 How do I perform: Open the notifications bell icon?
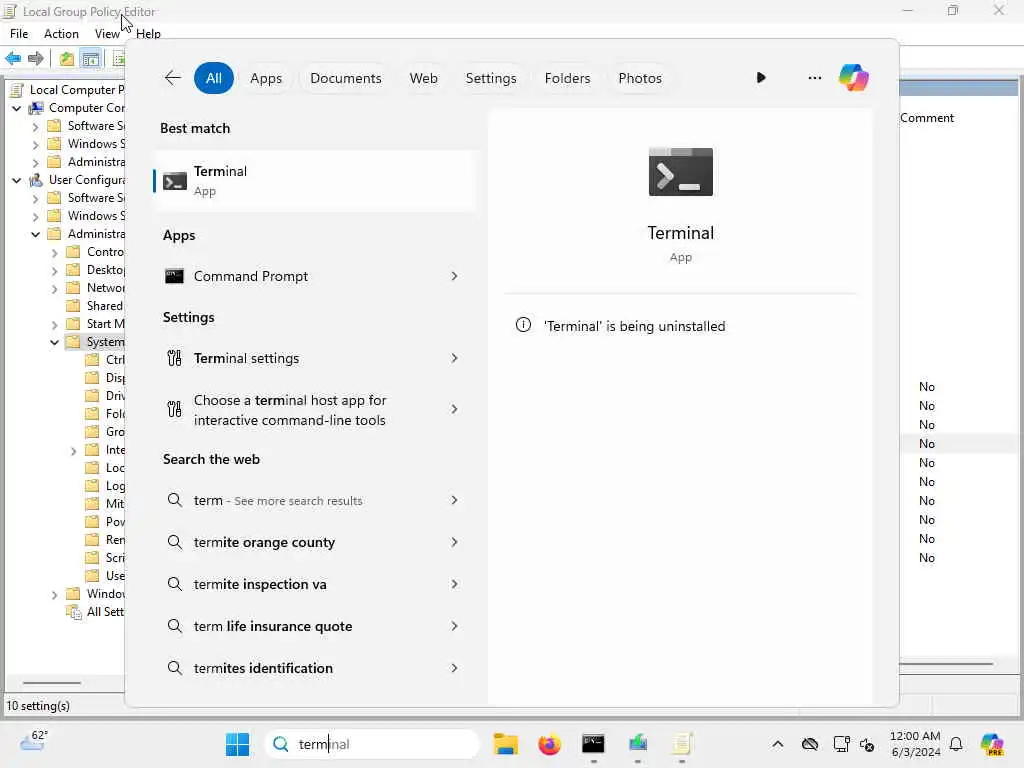coord(956,744)
